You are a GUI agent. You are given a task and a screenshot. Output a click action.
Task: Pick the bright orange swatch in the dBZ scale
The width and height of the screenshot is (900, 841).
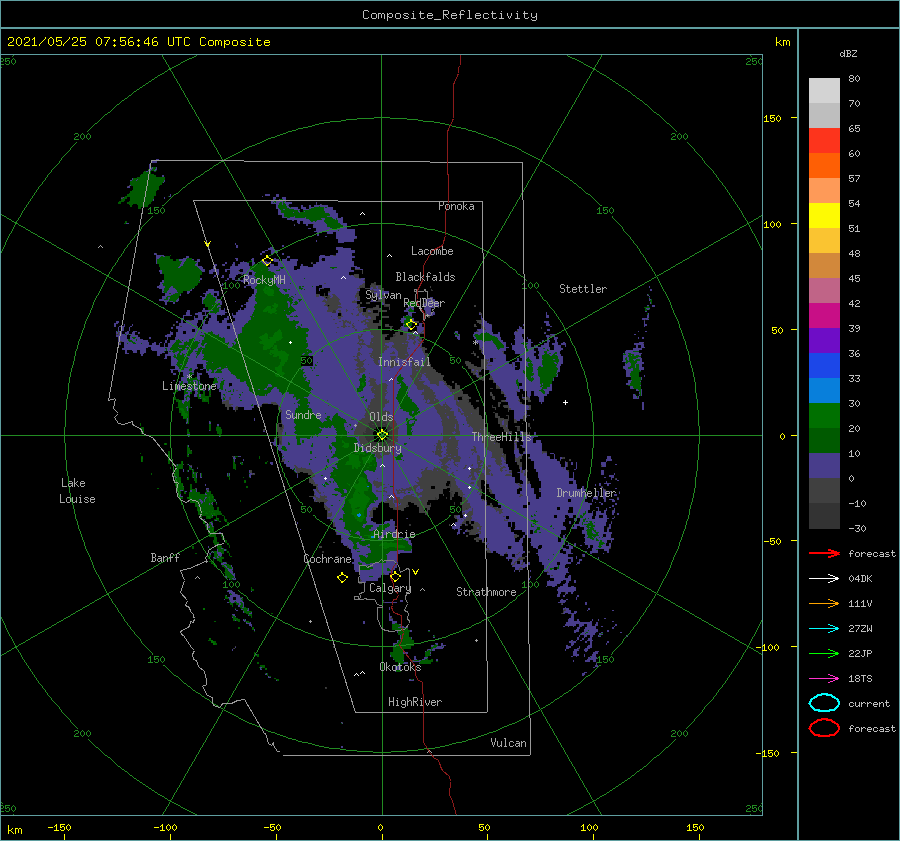tap(824, 165)
